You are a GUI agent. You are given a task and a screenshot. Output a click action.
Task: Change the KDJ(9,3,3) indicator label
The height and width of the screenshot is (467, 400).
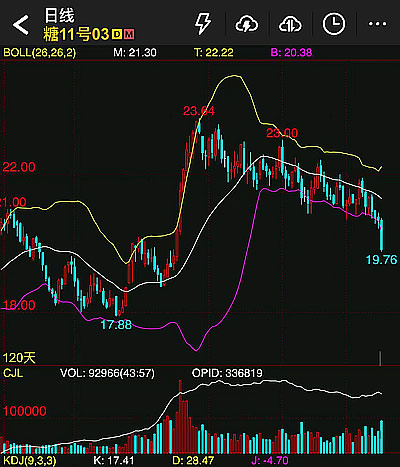30,461
